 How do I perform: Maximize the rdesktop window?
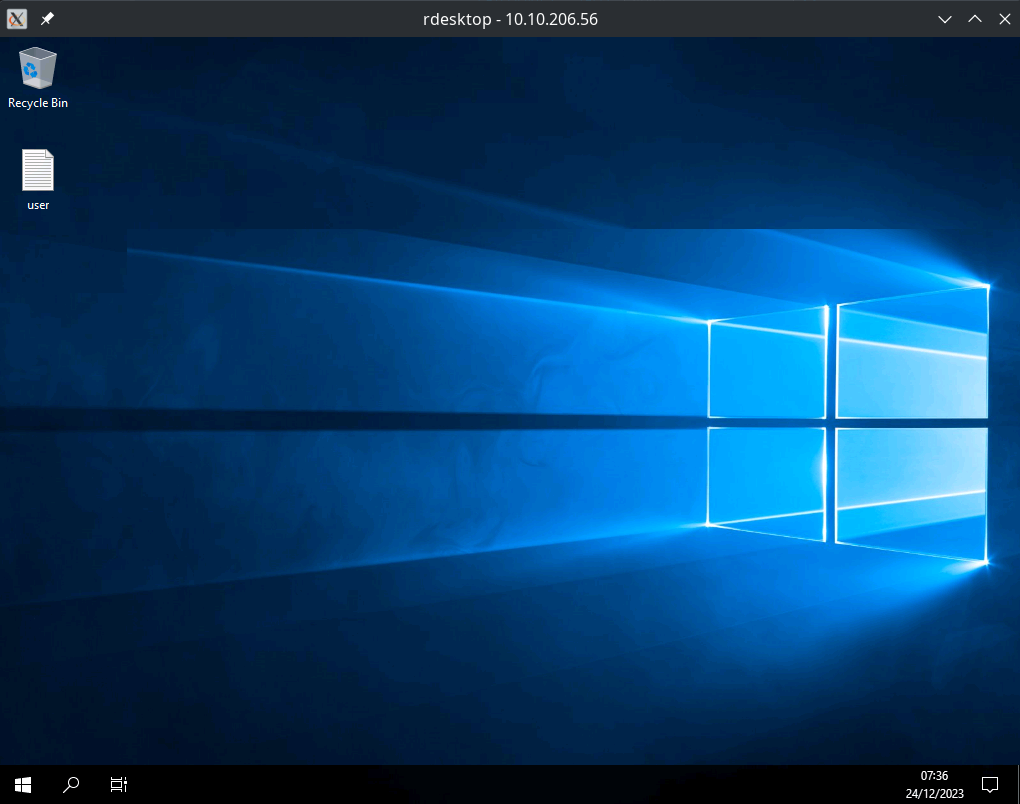pyautogui.click(x=974, y=18)
